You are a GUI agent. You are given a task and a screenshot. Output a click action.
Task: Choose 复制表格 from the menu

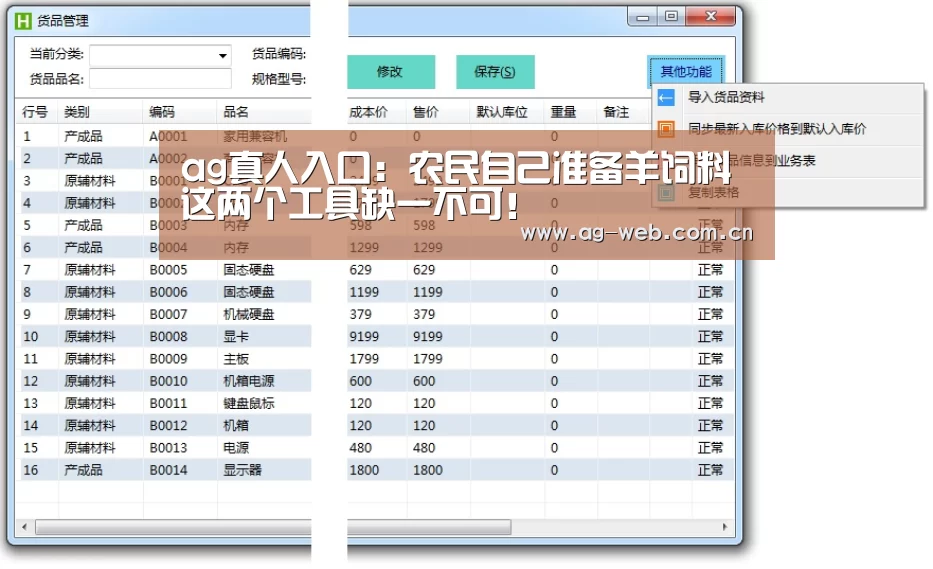713,192
